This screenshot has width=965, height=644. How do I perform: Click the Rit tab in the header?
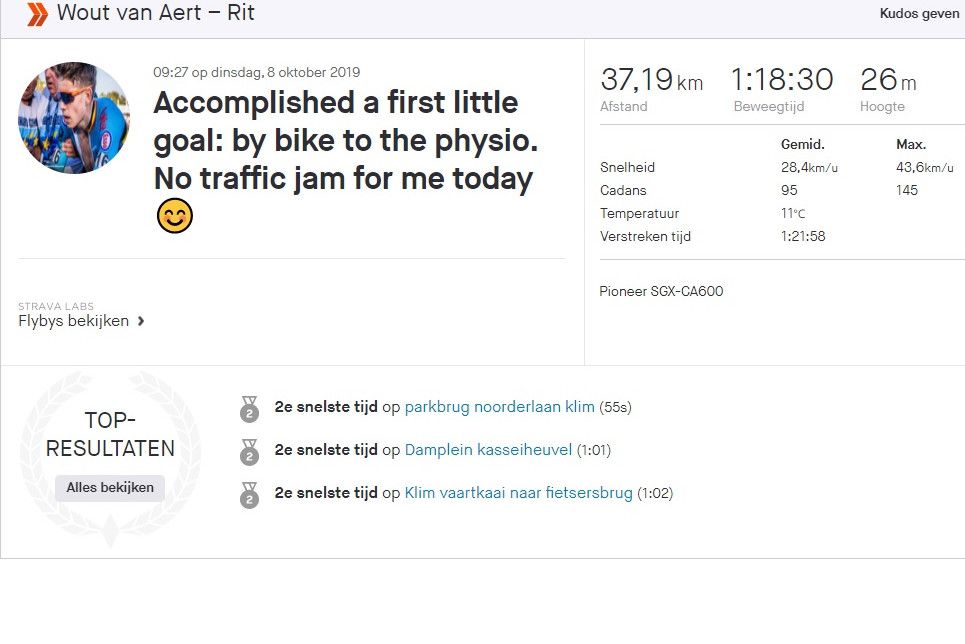coord(242,13)
